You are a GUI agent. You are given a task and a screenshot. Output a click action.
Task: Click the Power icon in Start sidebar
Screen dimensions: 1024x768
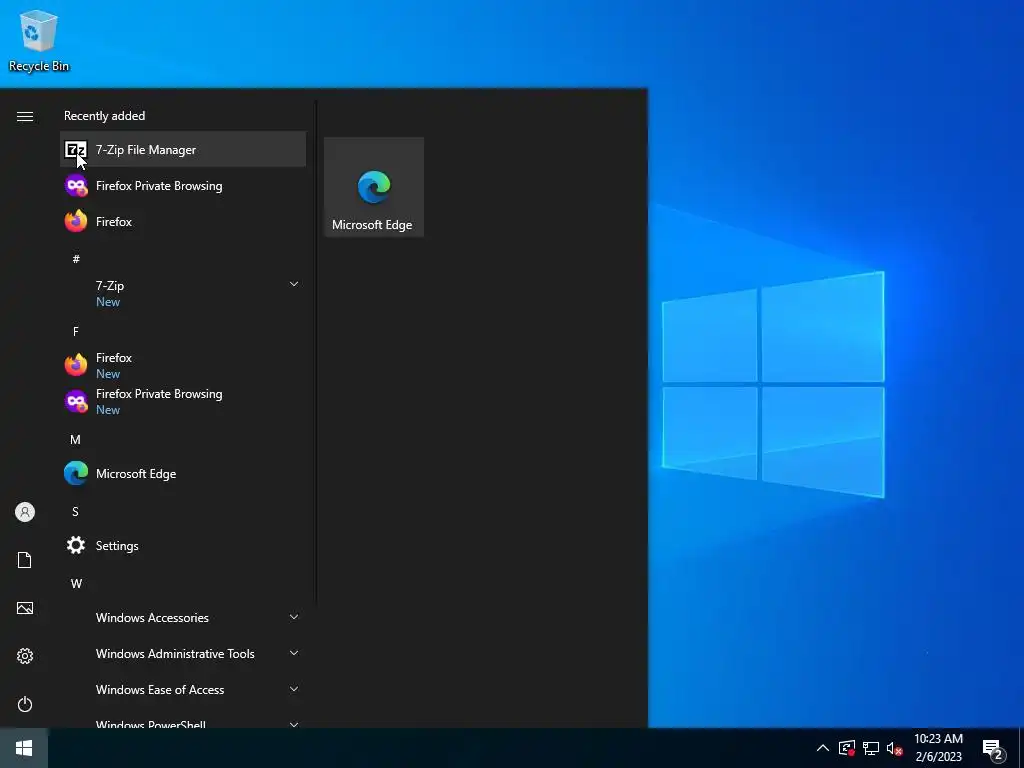(25, 704)
